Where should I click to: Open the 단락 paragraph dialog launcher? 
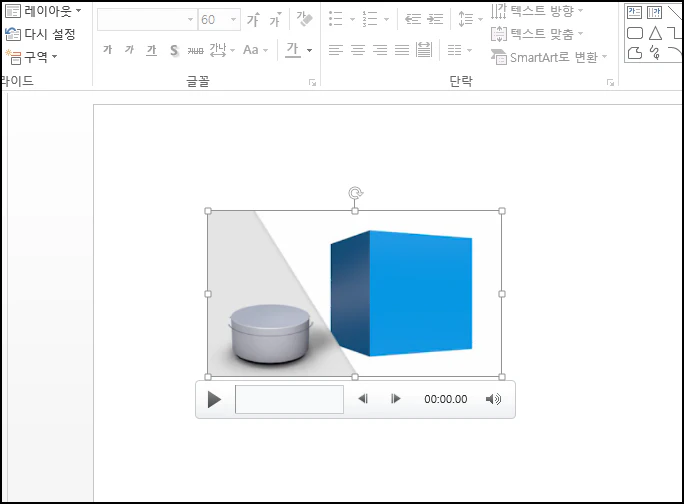(x=610, y=82)
